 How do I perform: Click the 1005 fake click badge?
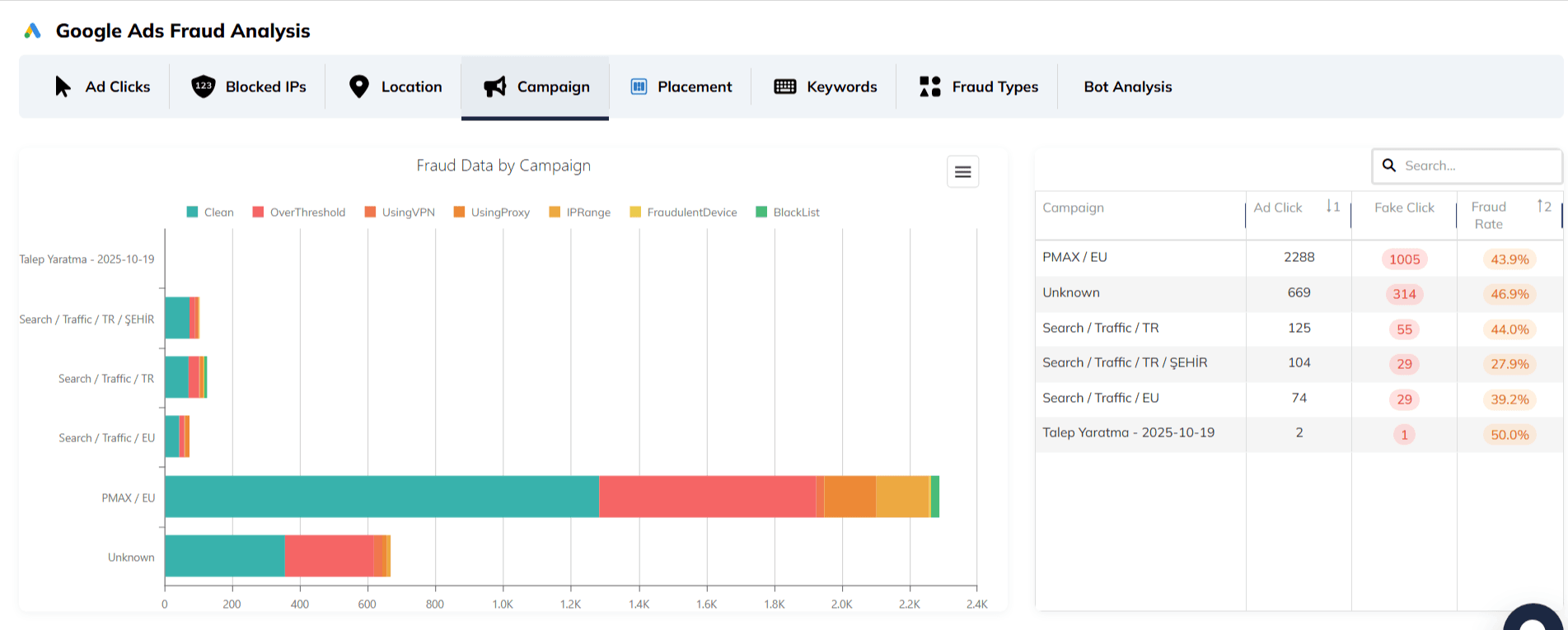coord(1404,259)
